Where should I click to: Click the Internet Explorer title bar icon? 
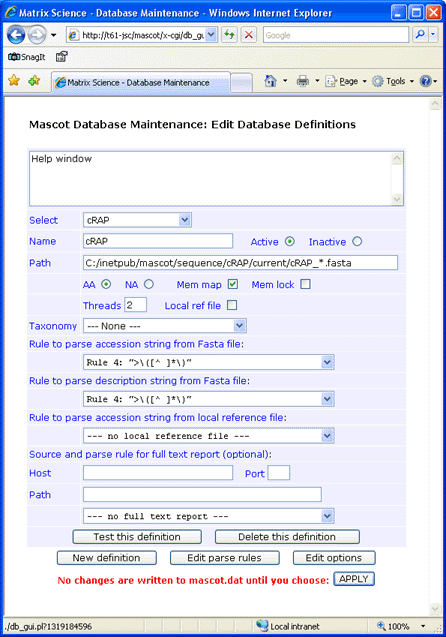click(11, 13)
